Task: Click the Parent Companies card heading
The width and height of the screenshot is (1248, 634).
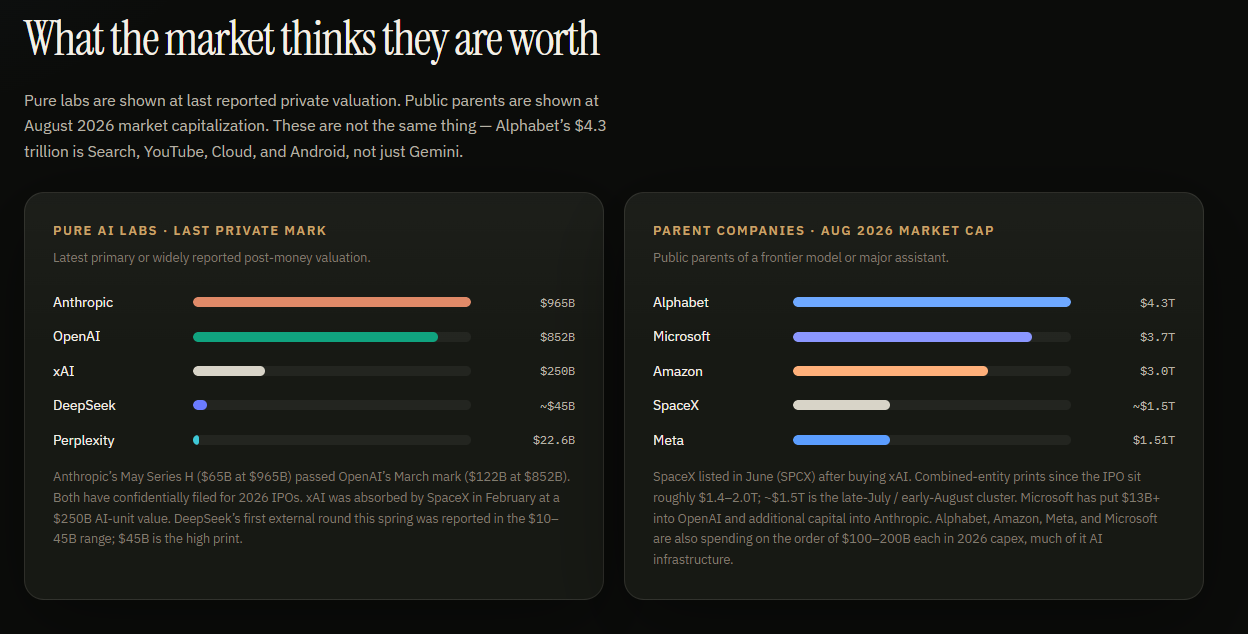Action: pyautogui.click(x=824, y=230)
